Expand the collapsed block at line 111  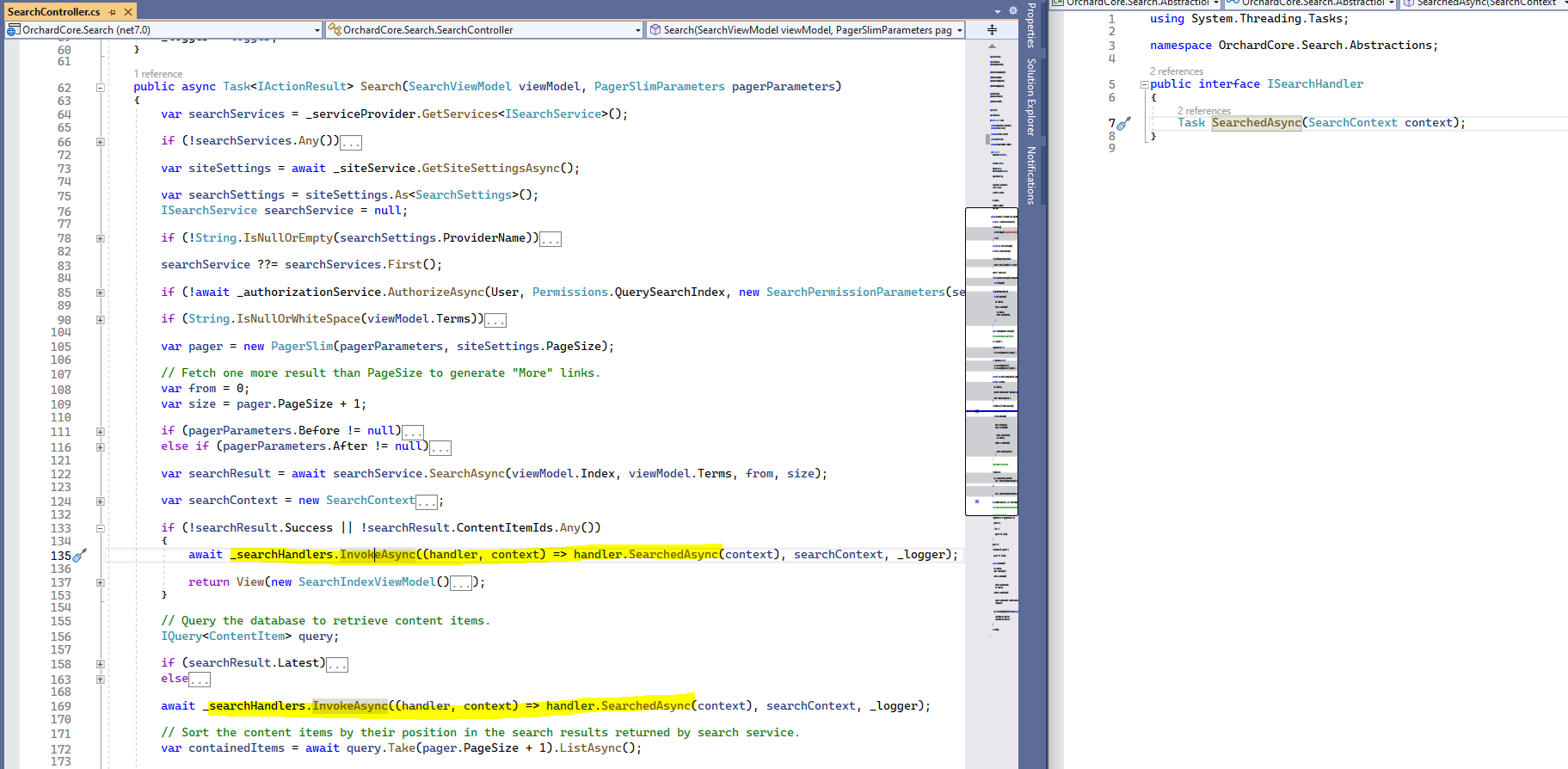[101, 432]
